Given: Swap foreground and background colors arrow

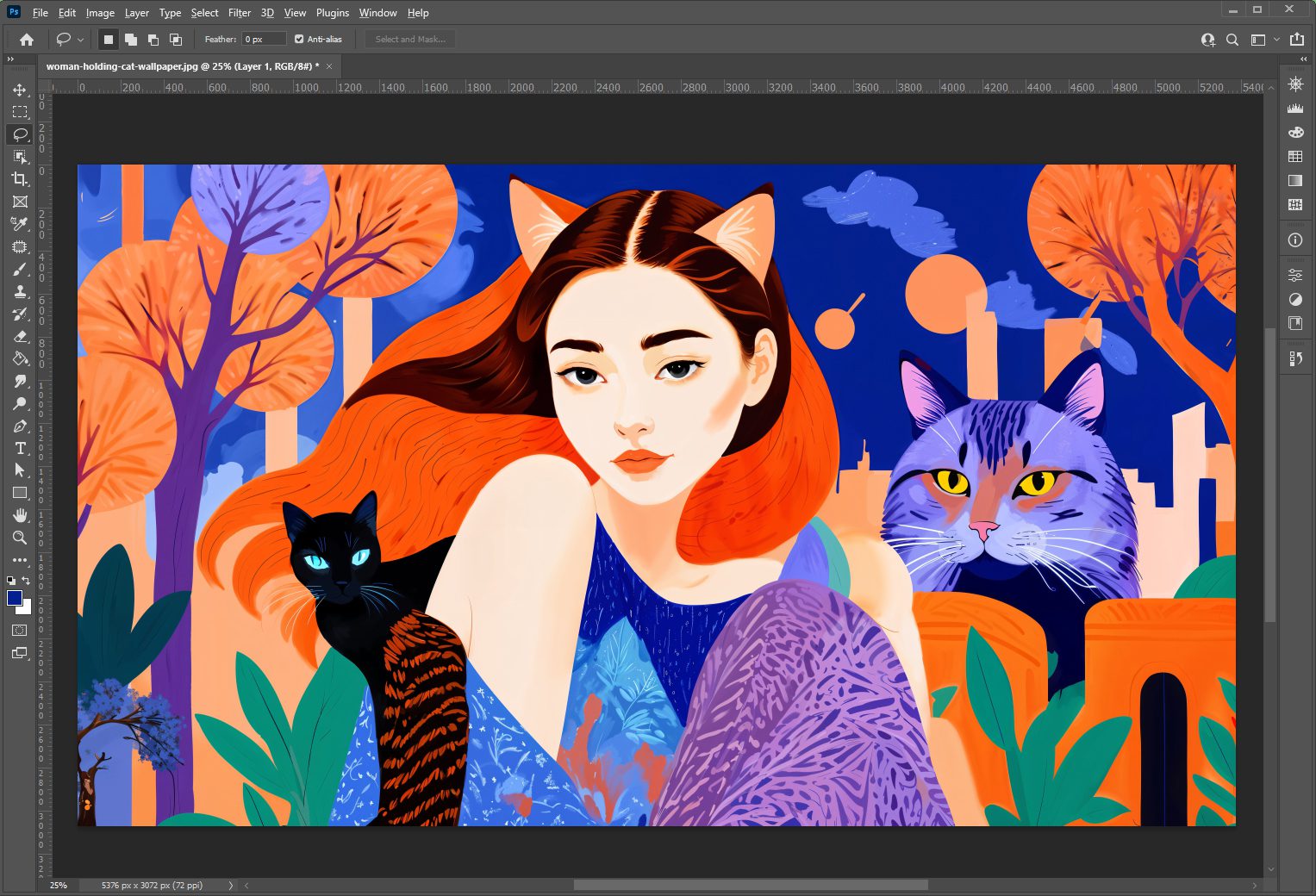Looking at the screenshot, I should (x=27, y=581).
